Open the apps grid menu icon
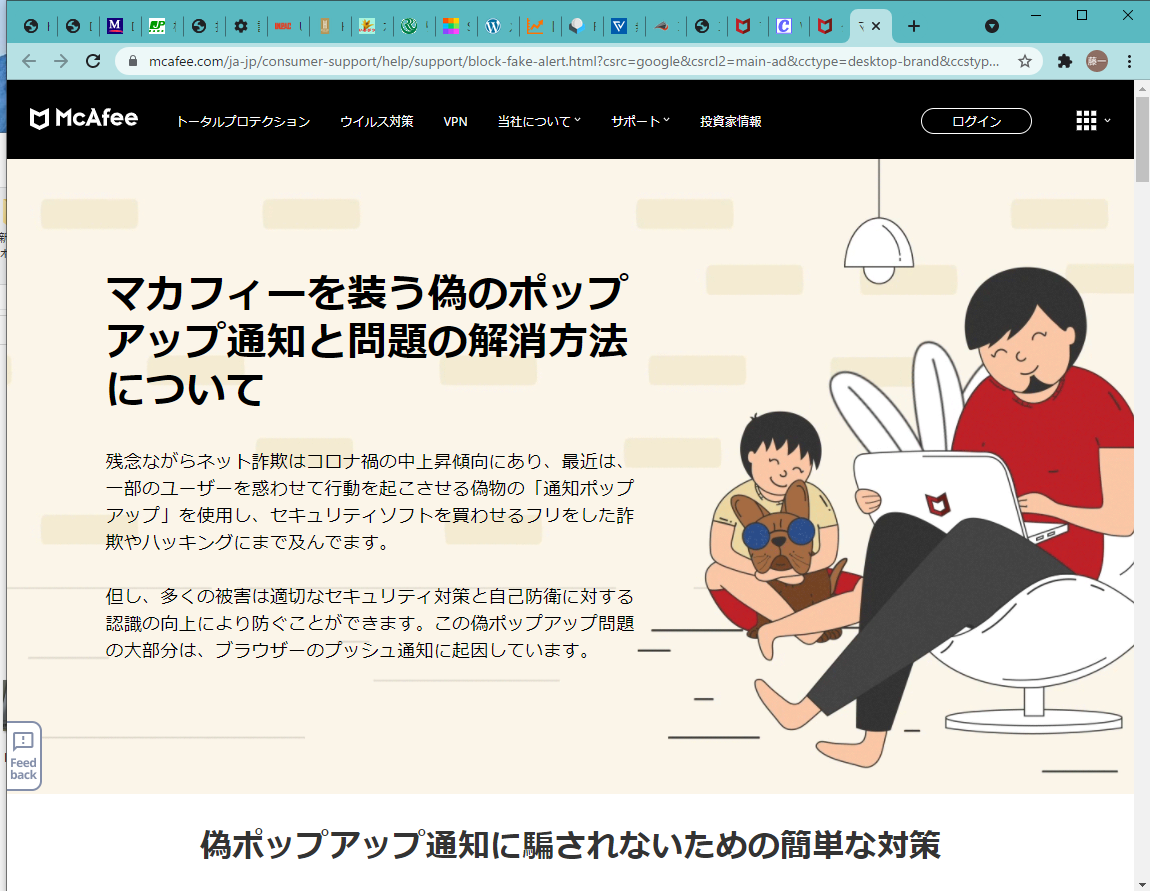The width and height of the screenshot is (1150, 891). click(x=1086, y=121)
